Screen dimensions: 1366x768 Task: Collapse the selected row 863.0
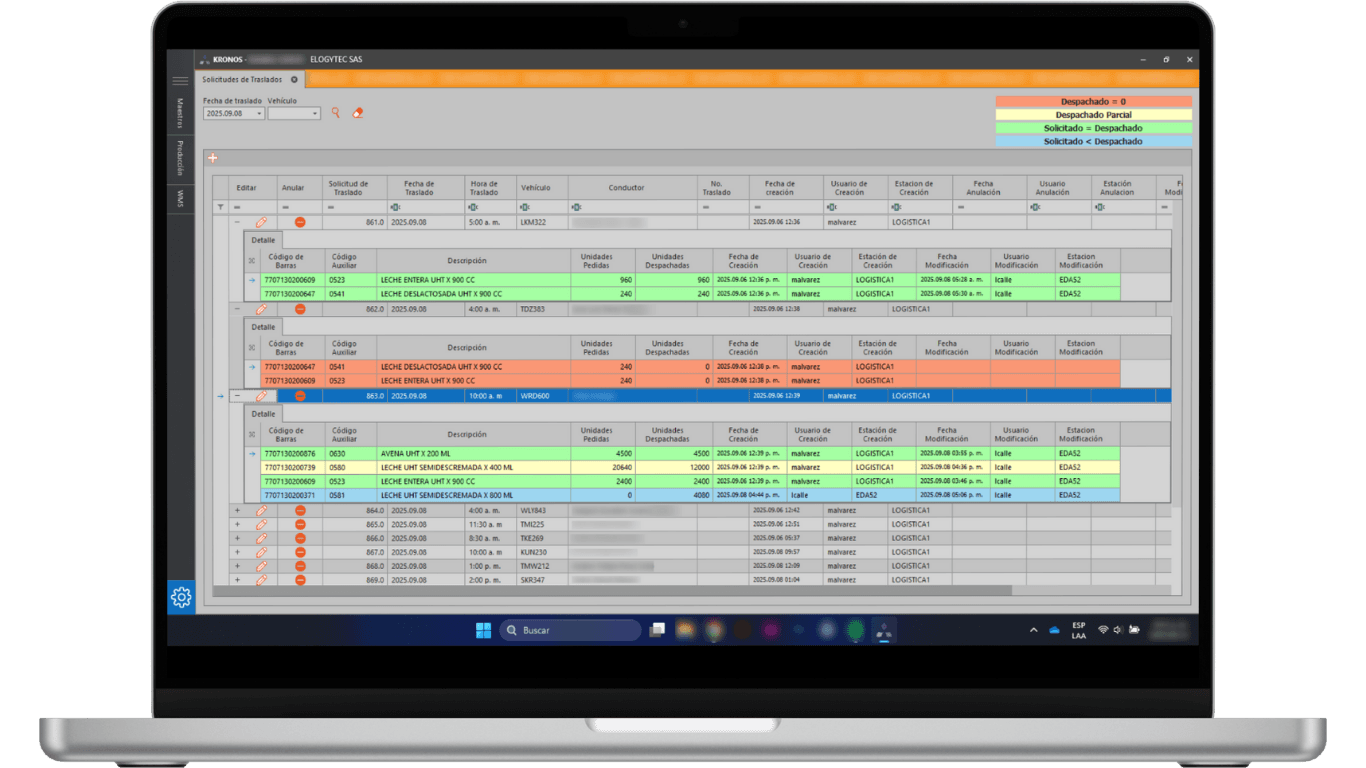point(237,396)
